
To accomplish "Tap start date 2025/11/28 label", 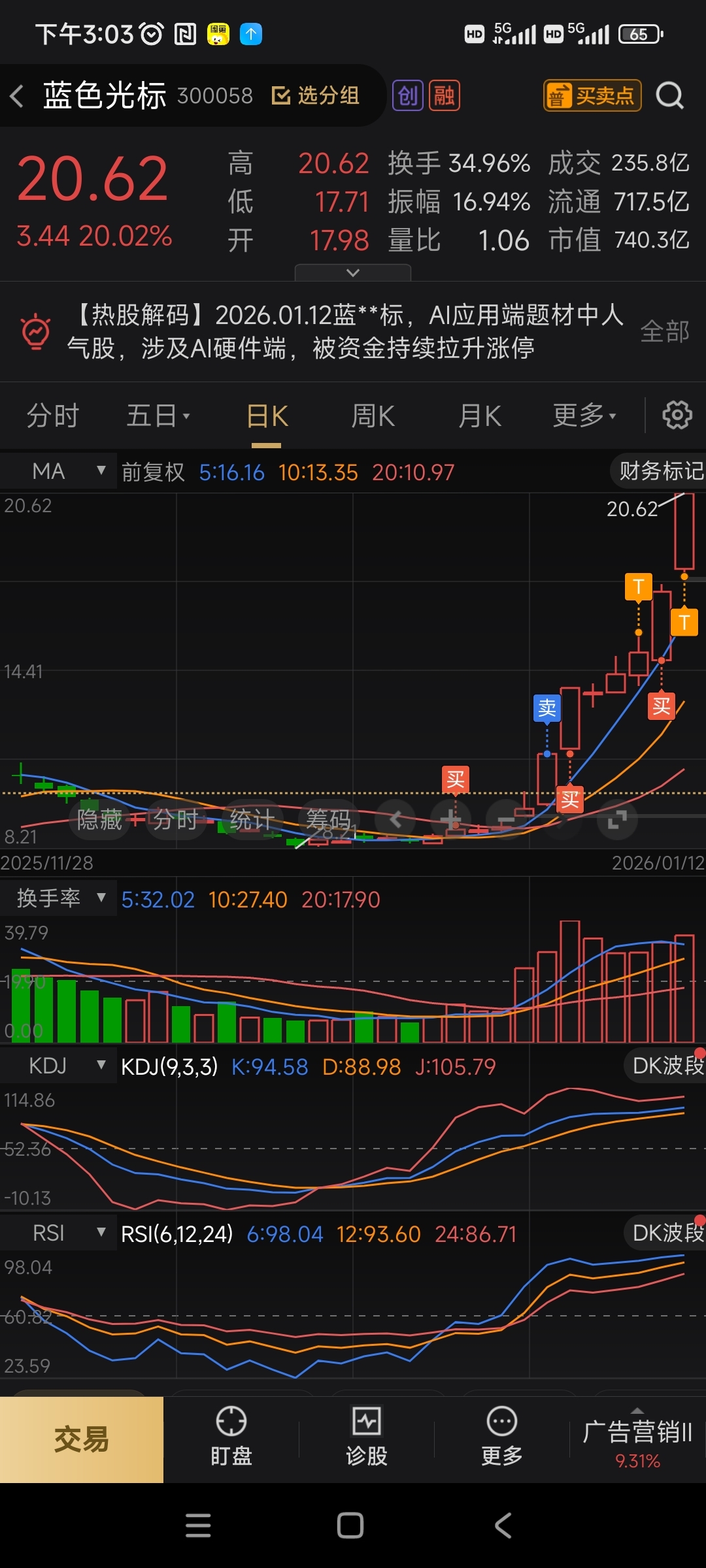I will (47, 862).
